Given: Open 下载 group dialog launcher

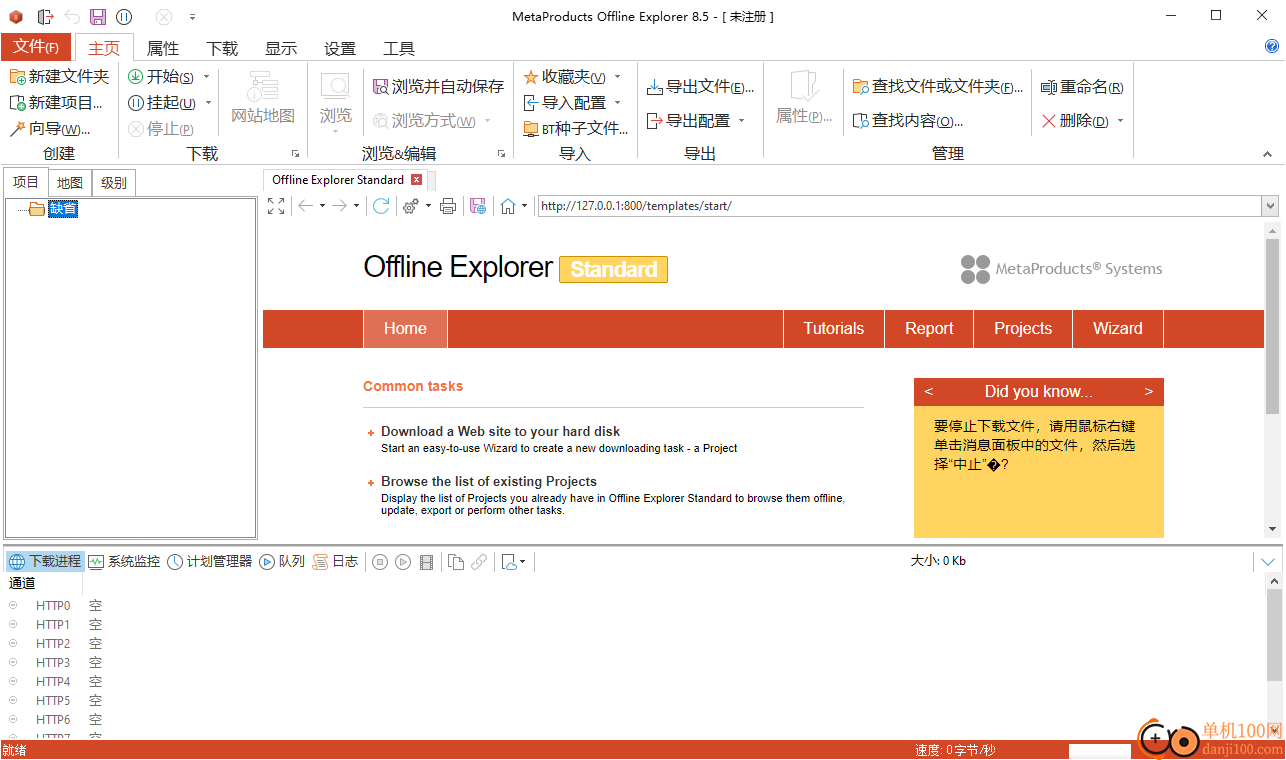Looking at the screenshot, I should pyautogui.click(x=295, y=154).
